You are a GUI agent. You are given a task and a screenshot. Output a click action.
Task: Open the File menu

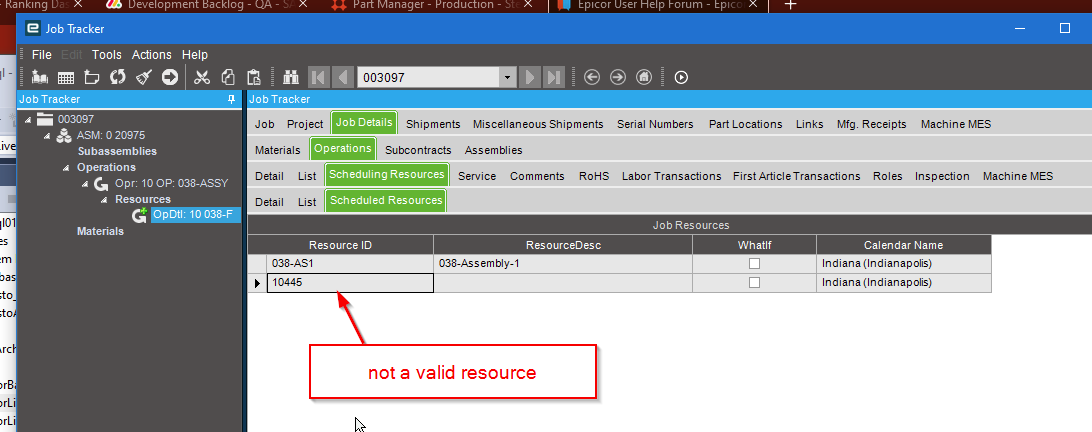42,54
